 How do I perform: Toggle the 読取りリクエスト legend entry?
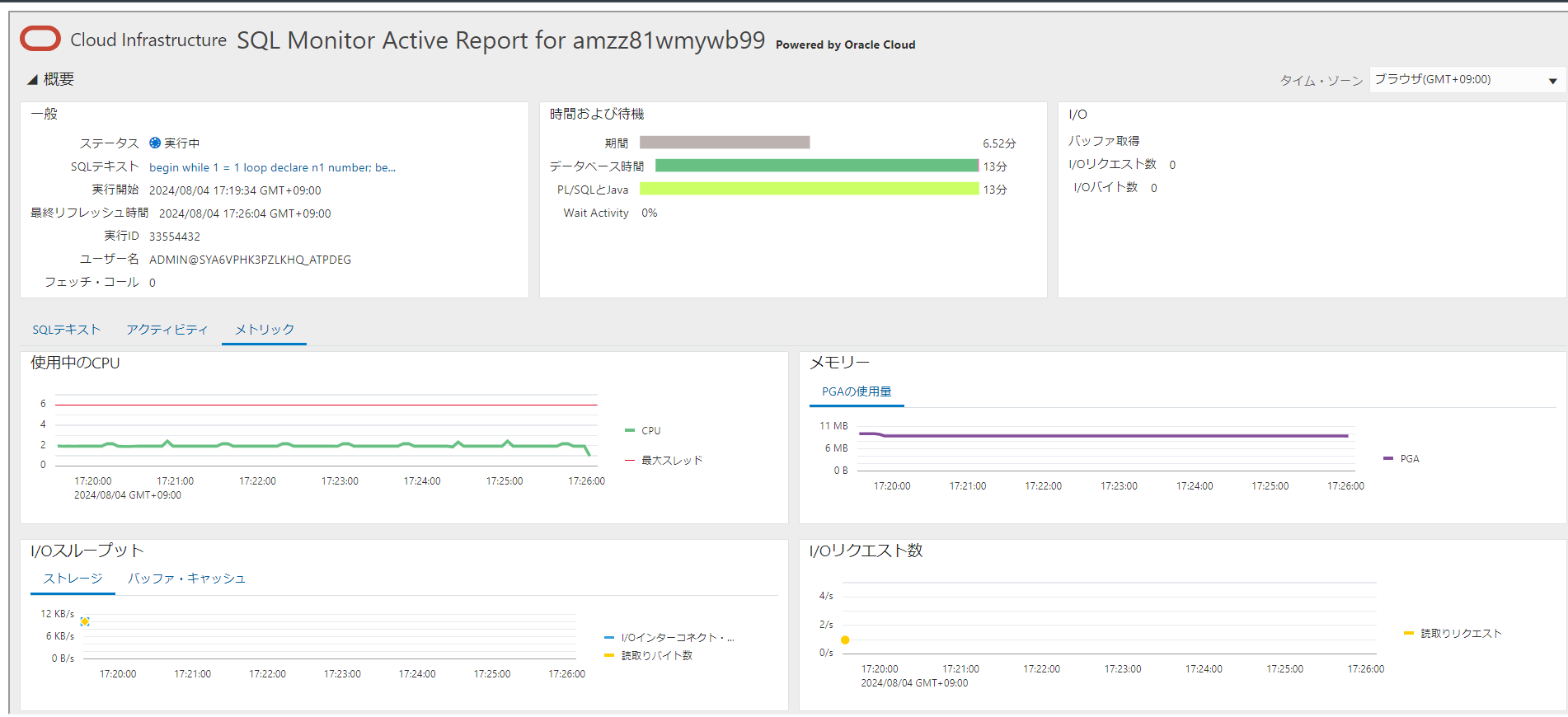click(x=1453, y=634)
